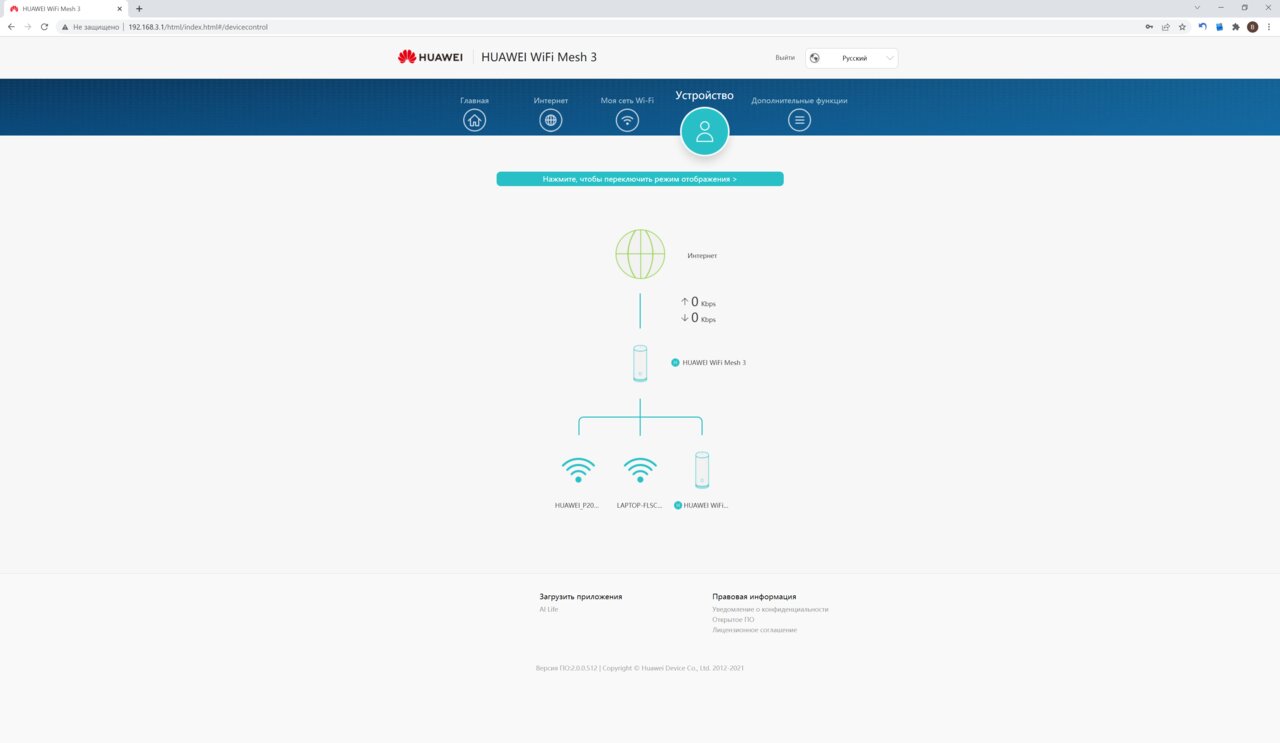
Task: Open the Chrome profile avatar
Action: pos(1252,27)
